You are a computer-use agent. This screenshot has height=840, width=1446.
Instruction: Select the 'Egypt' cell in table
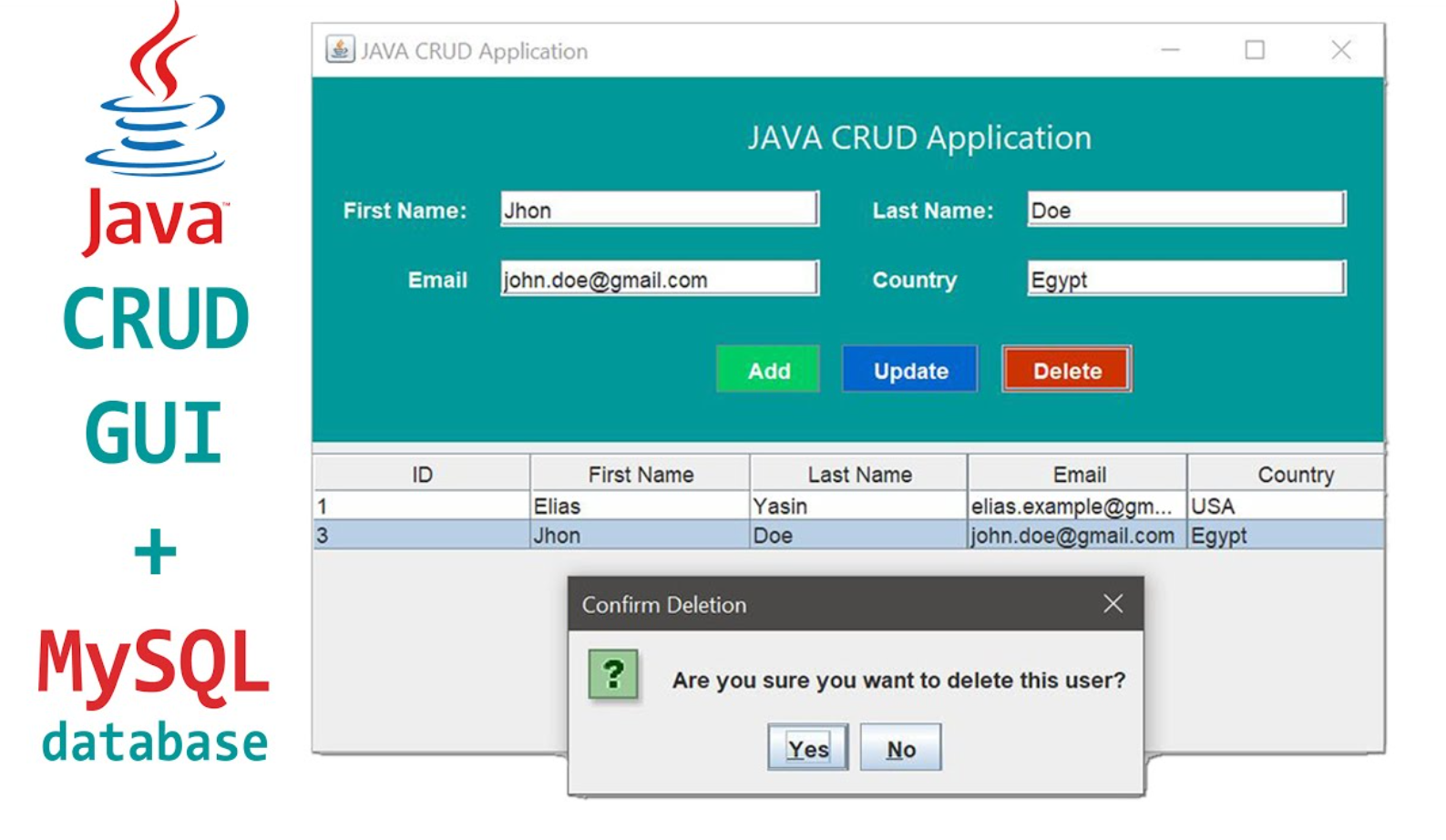point(1286,535)
